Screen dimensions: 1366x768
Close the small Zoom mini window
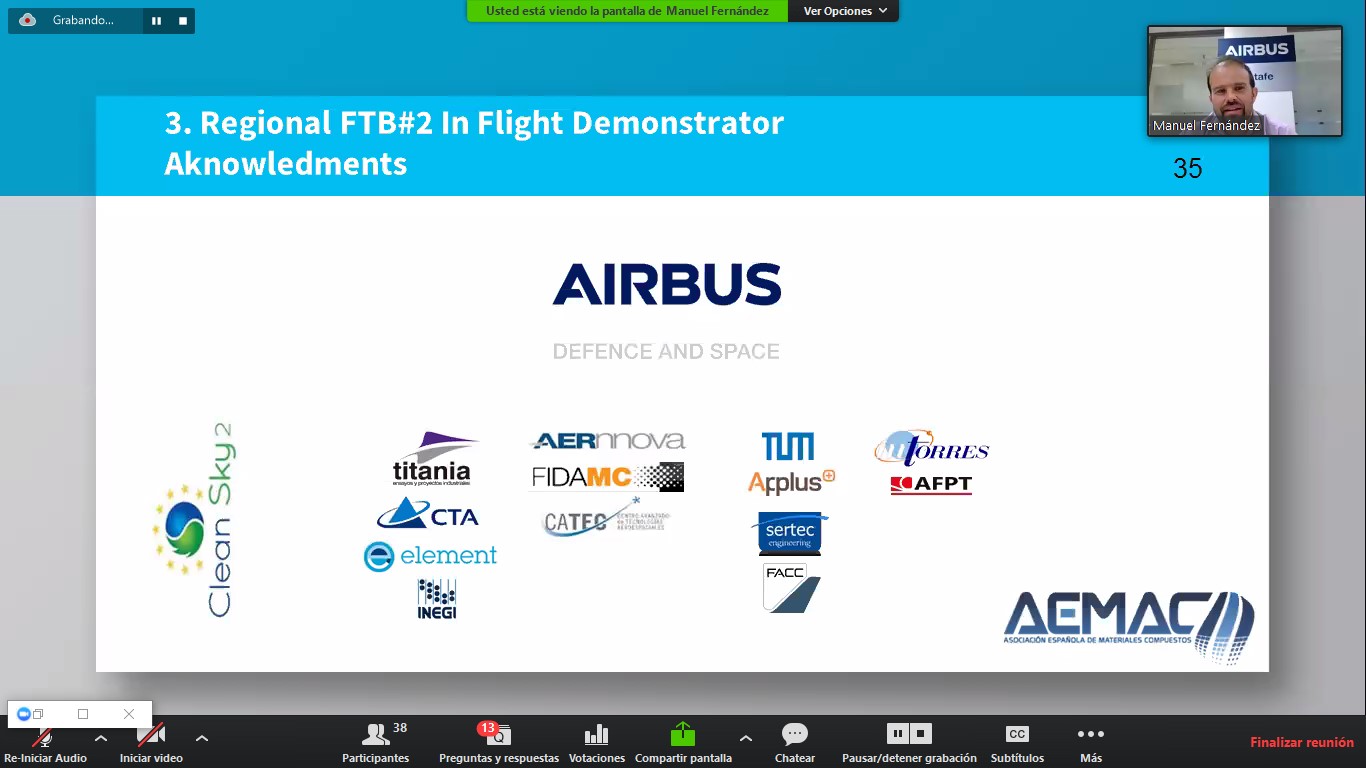coord(129,714)
